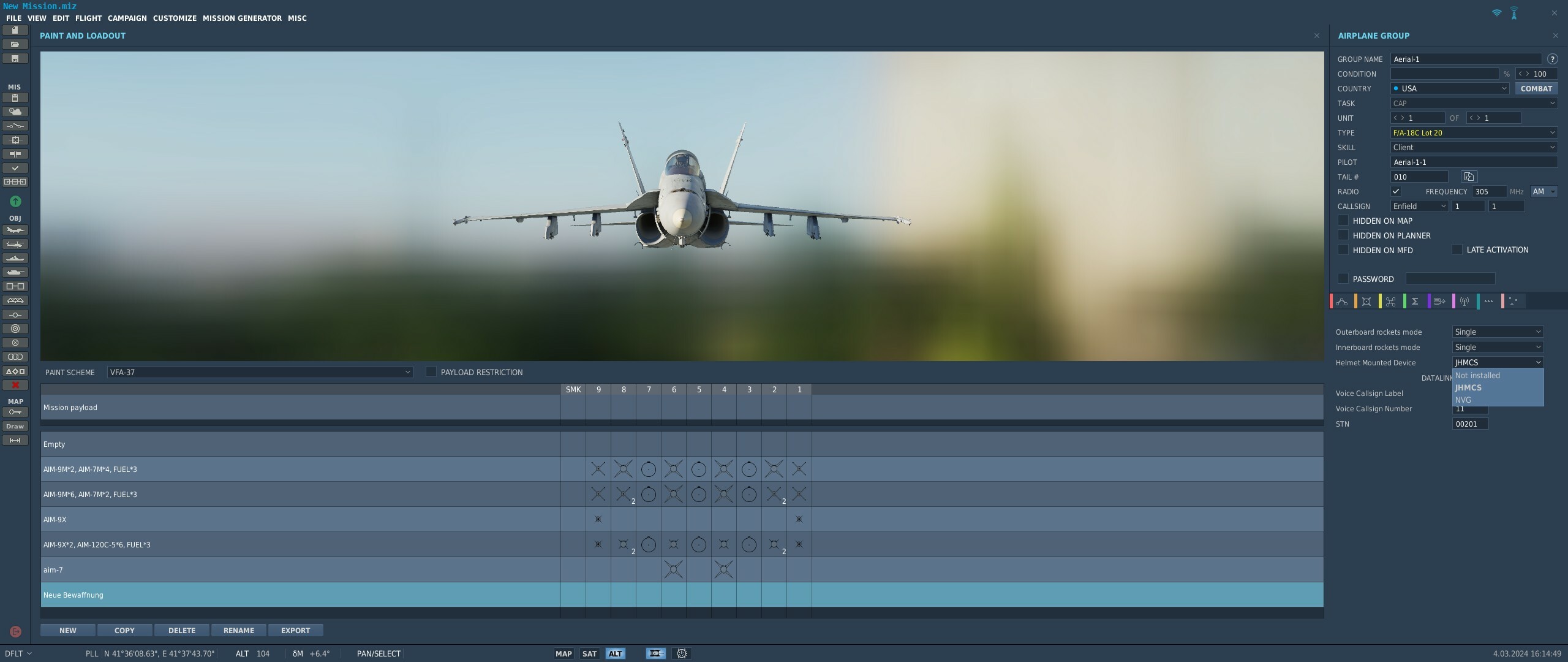Viewport: 1568px width, 662px height.
Task: Open the Customize menu
Action: (175, 18)
